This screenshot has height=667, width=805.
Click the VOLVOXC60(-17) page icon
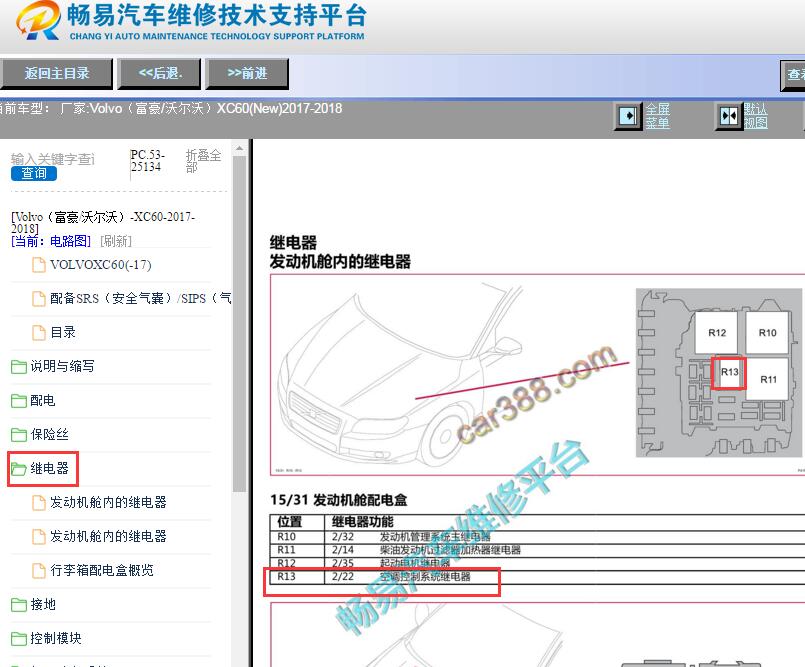[39, 265]
